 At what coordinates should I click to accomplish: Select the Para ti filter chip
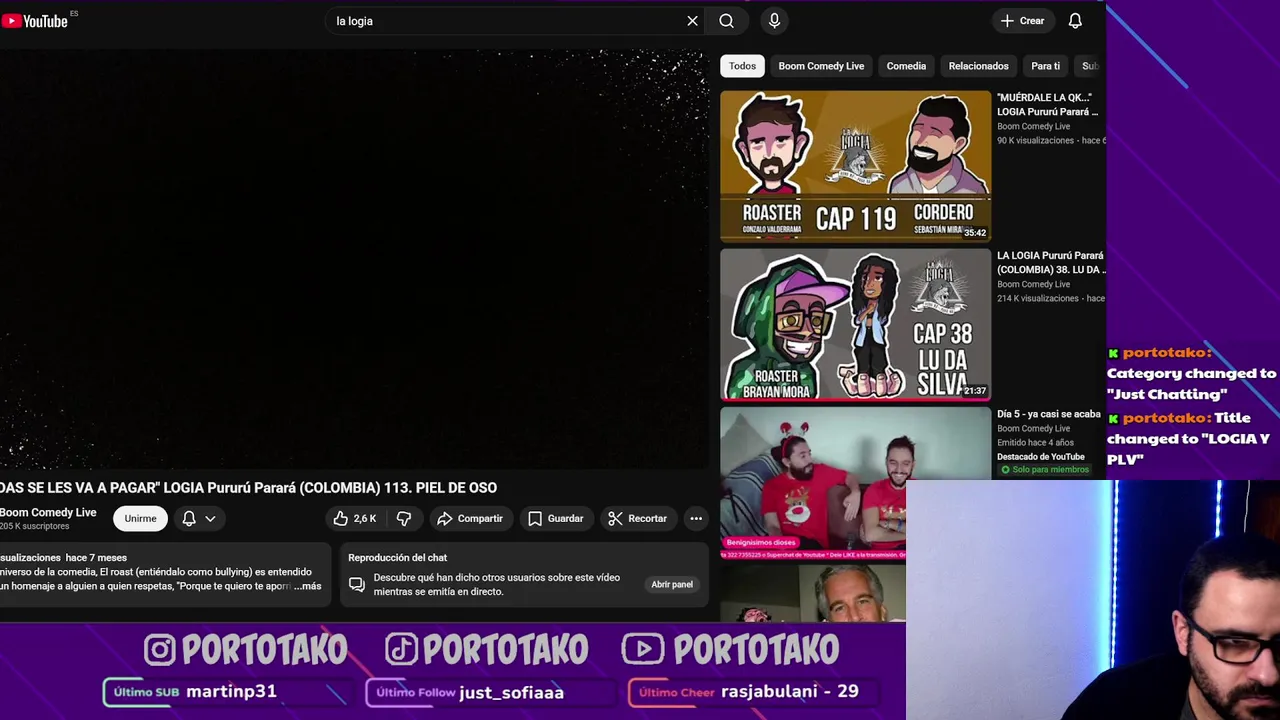click(1045, 66)
